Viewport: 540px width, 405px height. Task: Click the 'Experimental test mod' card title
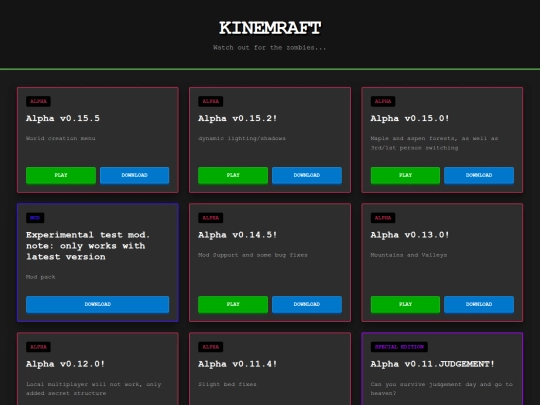click(x=88, y=246)
